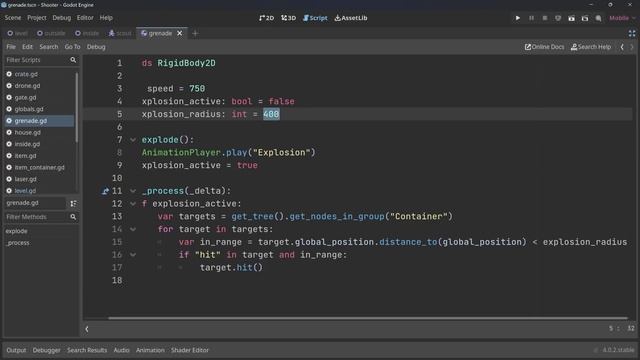Switch to the outside scene tab
This screenshot has height=360, width=640.
pos(51,33)
